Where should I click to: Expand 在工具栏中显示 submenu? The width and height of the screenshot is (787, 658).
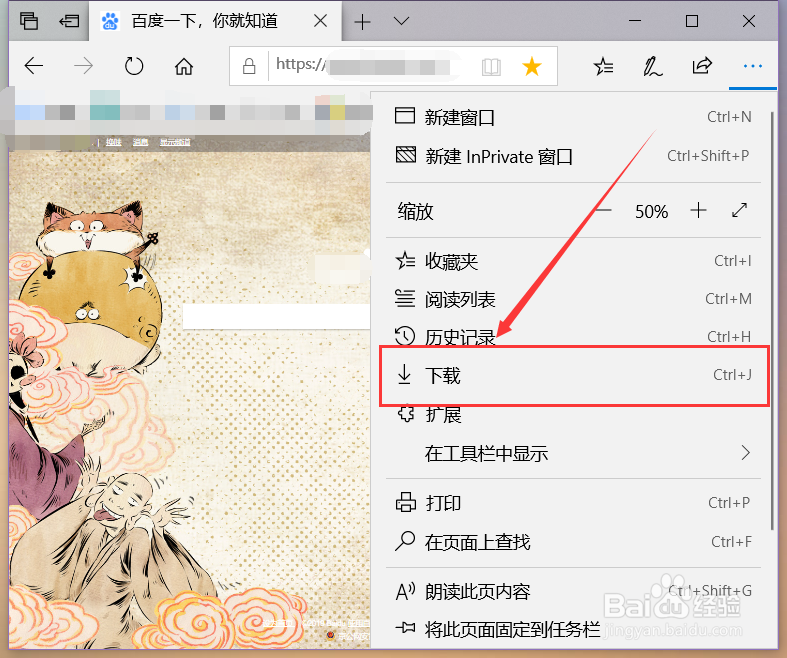(x=573, y=454)
